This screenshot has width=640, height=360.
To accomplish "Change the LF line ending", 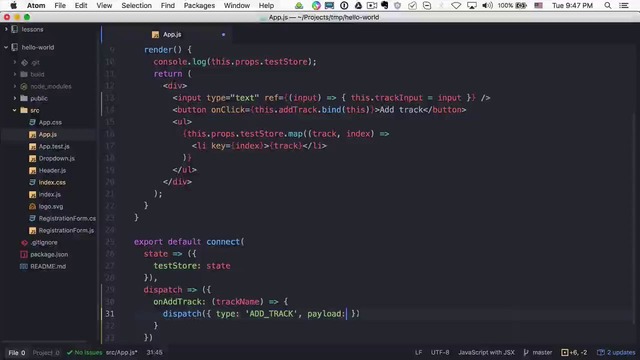I will (x=418, y=352).
